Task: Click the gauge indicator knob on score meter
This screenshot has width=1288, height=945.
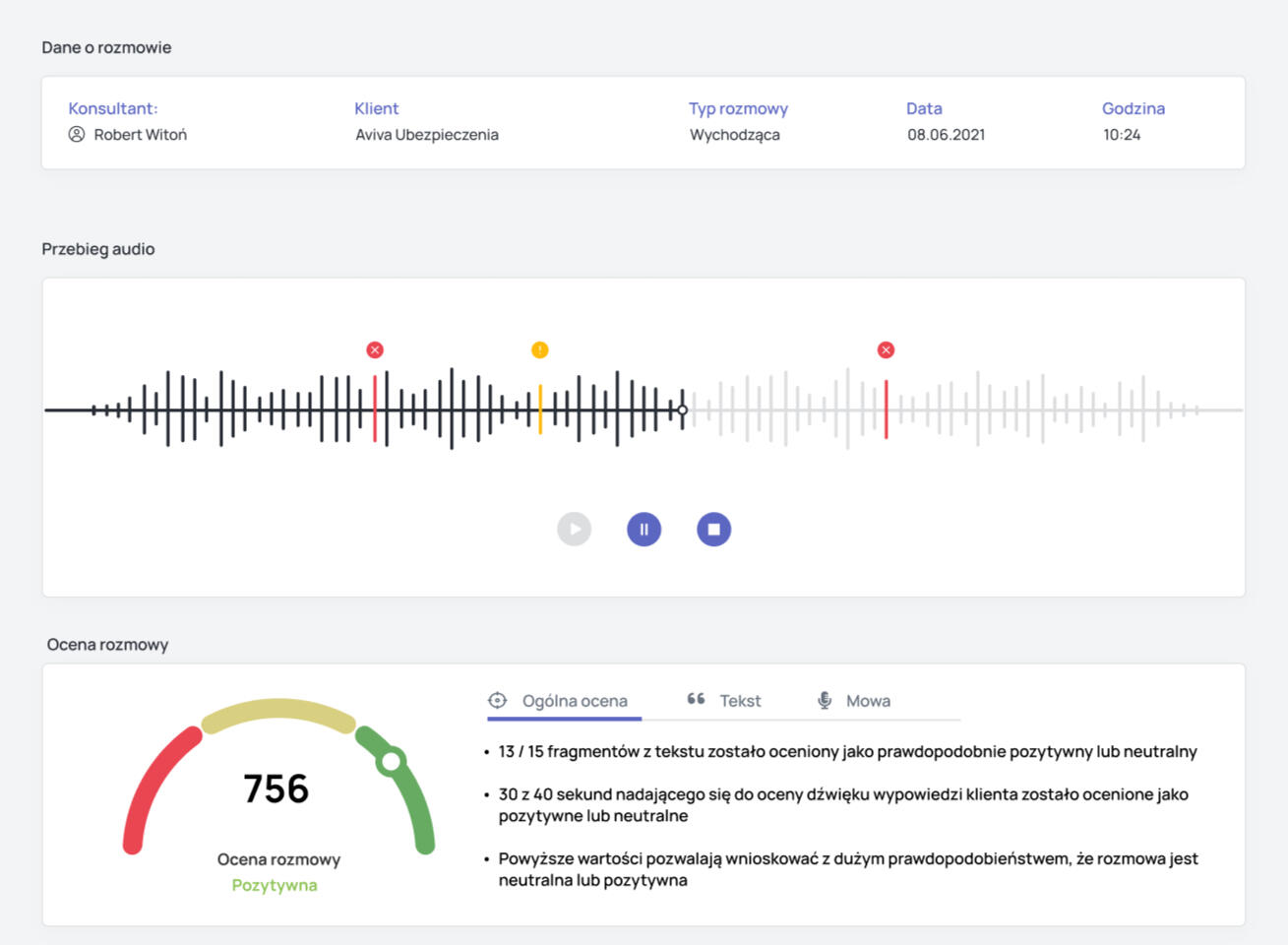Action: click(x=392, y=761)
